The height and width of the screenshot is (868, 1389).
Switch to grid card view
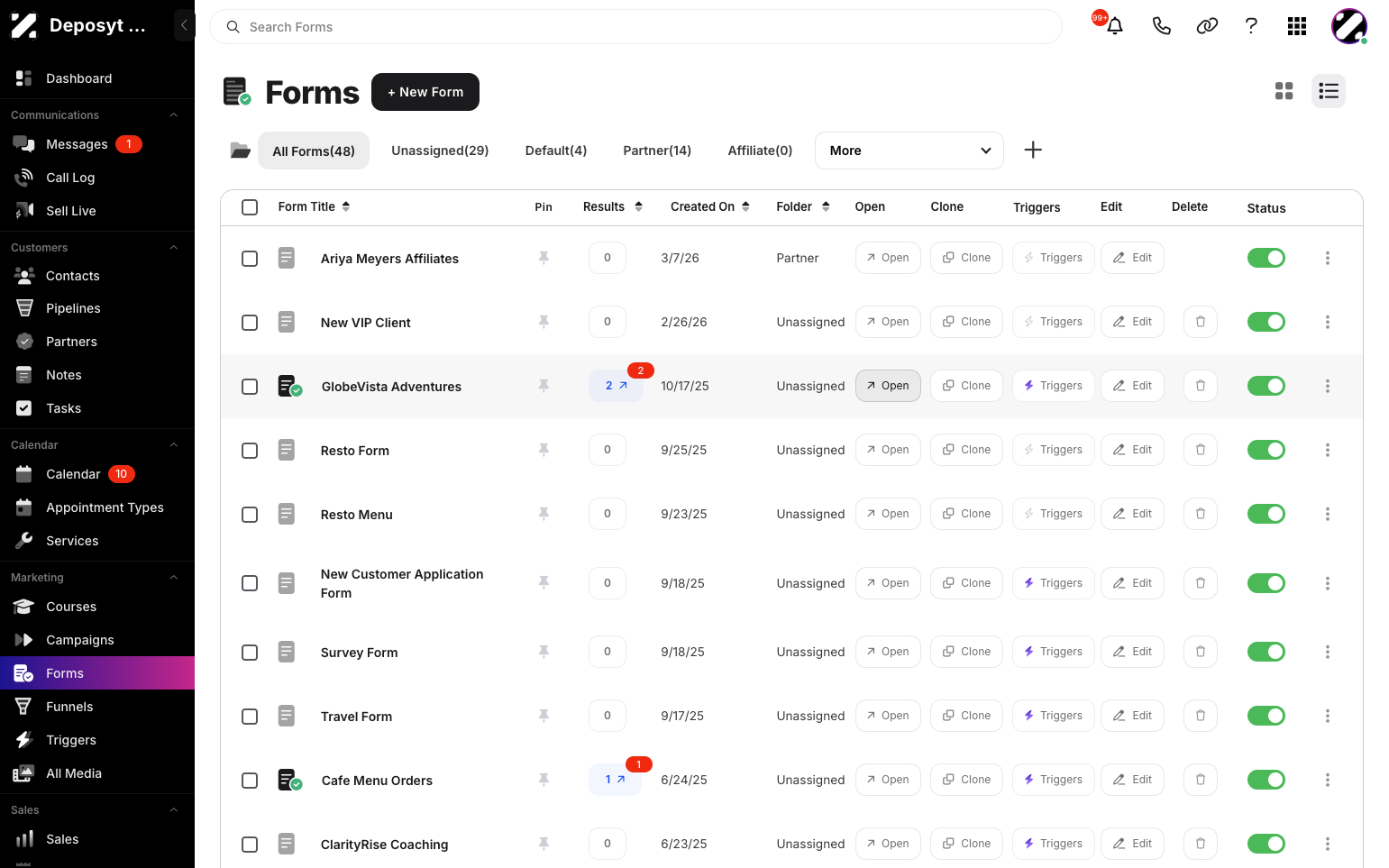click(1284, 91)
